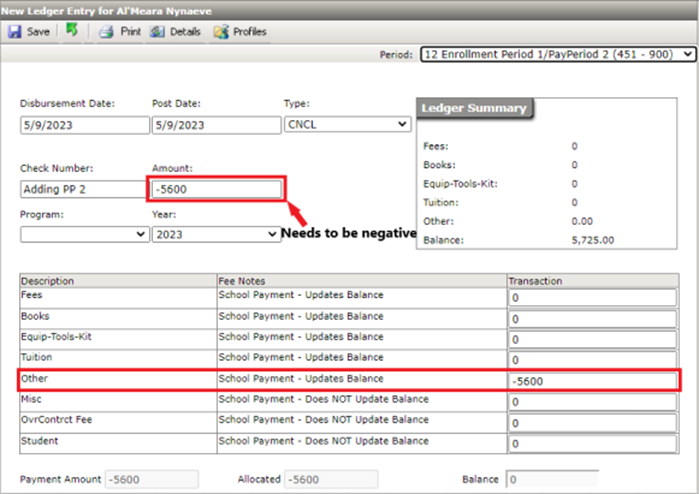Expand the Year dropdown showing 2023
Viewport: 699px width, 494px height.
pyautogui.click(x=215, y=234)
